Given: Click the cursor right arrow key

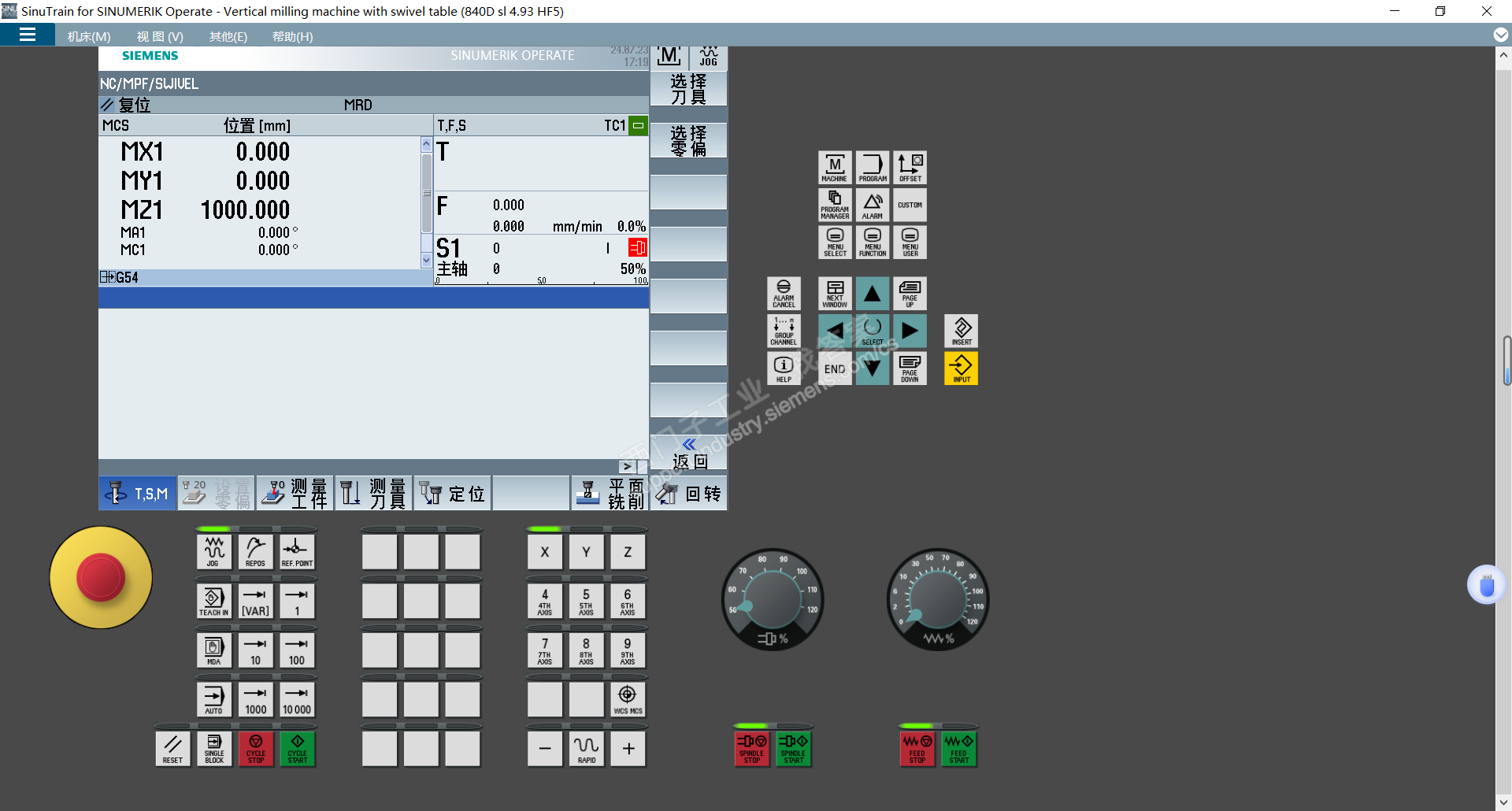Looking at the screenshot, I should (x=910, y=331).
